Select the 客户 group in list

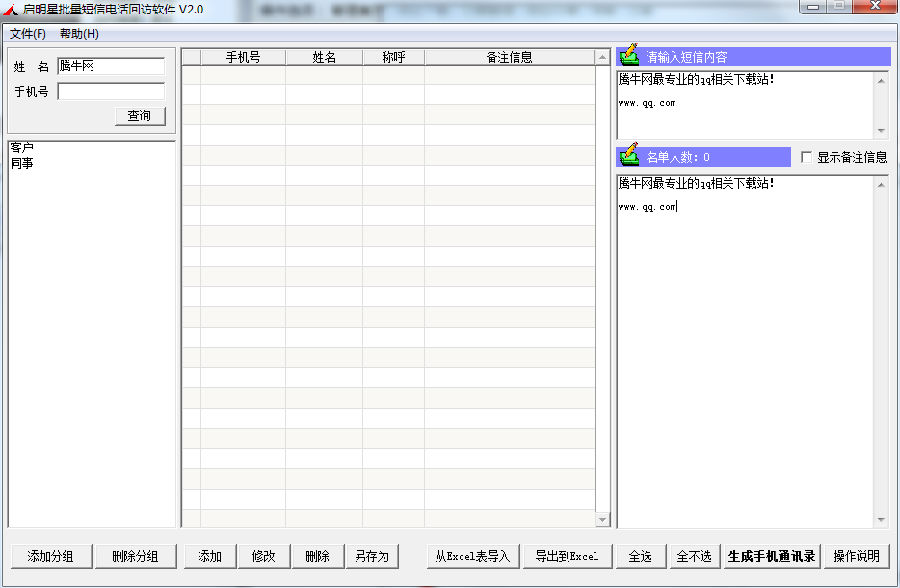(x=22, y=148)
